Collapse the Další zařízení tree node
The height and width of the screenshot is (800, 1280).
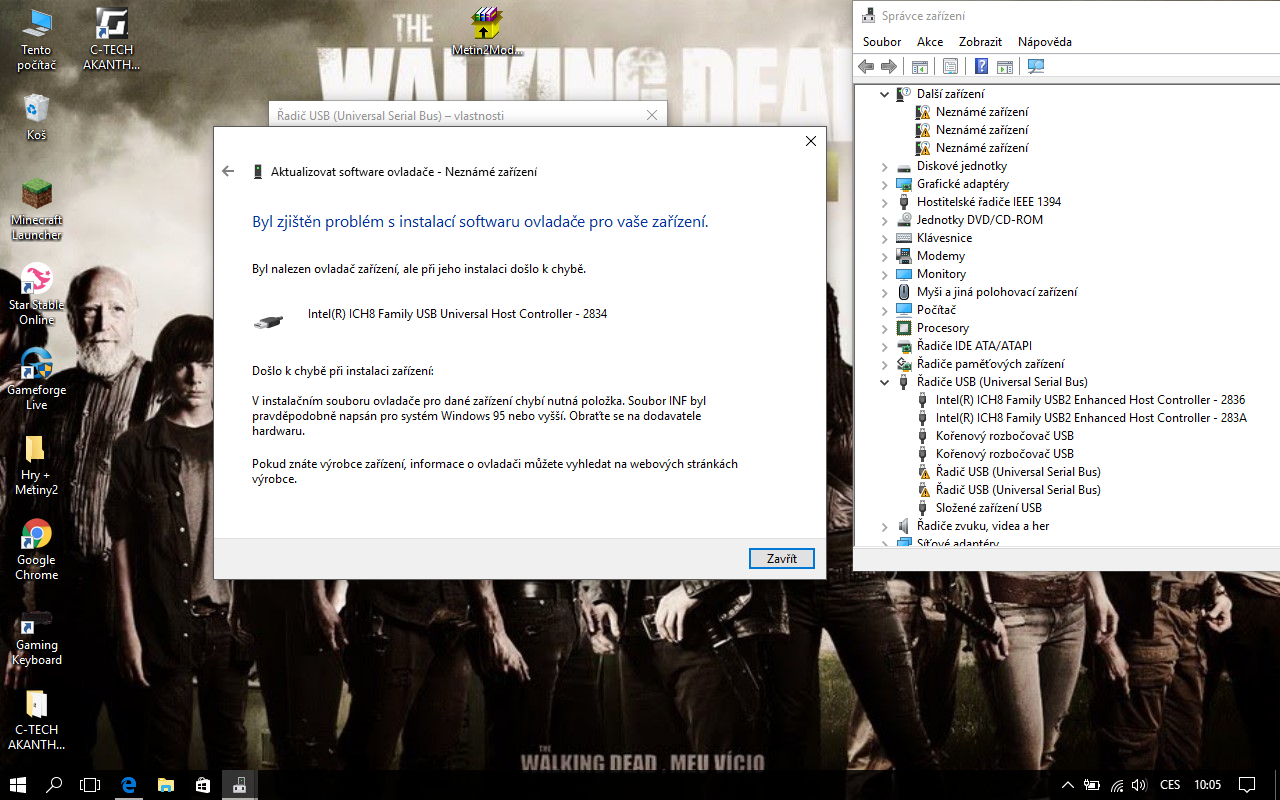pos(884,94)
